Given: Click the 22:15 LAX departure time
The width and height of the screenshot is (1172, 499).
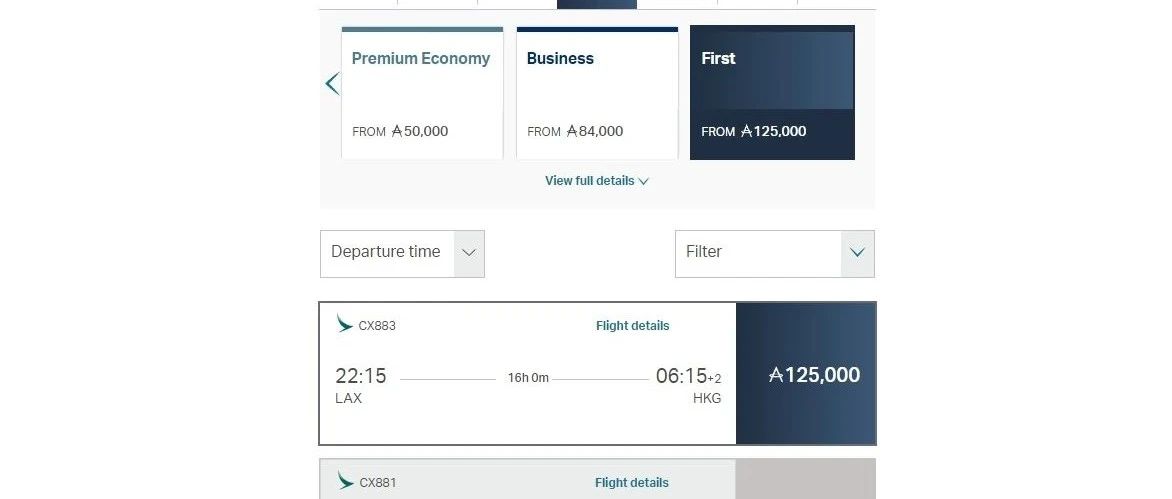Looking at the screenshot, I should point(361,377).
